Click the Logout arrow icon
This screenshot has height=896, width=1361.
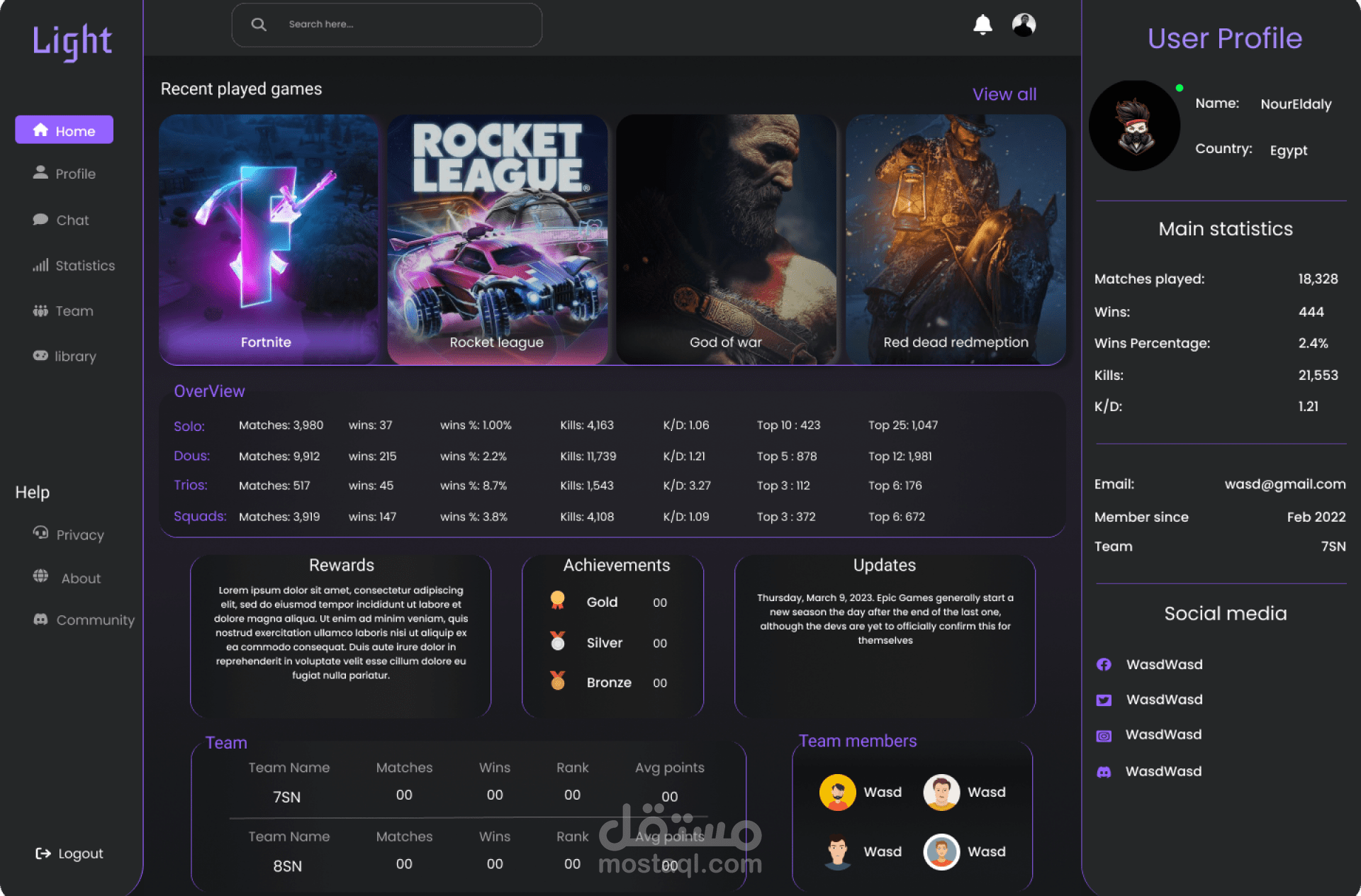[43, 853]
